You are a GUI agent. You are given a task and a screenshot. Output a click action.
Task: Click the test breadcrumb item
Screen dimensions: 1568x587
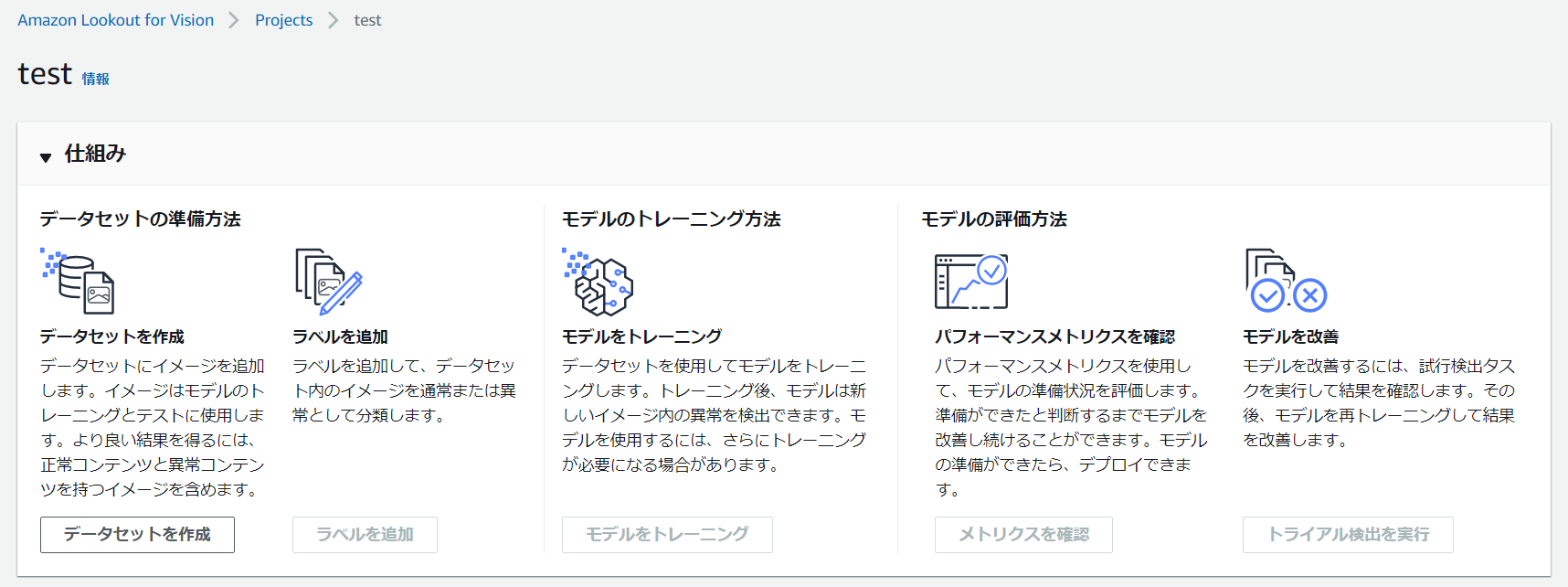367,20
